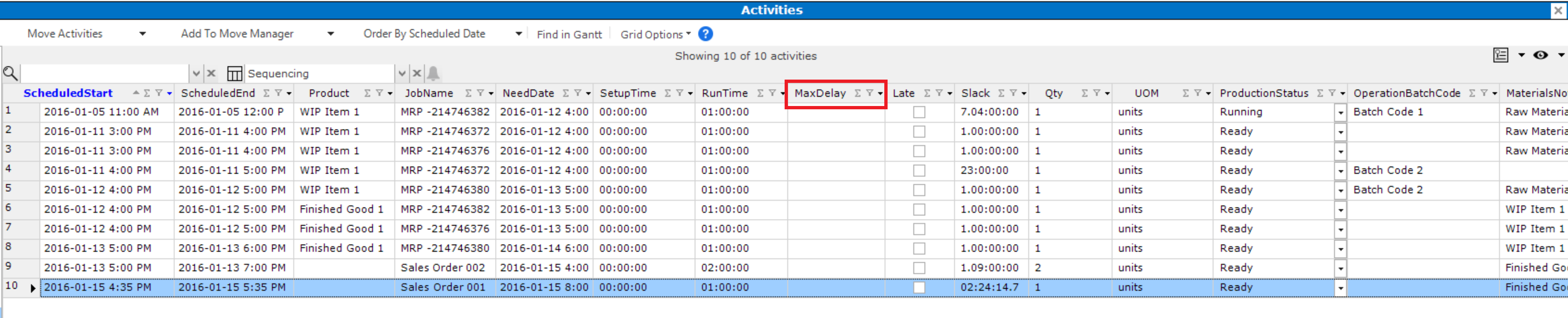Toggle the eye visibility icon
1568x318 pixels.
pos(1540,55)
